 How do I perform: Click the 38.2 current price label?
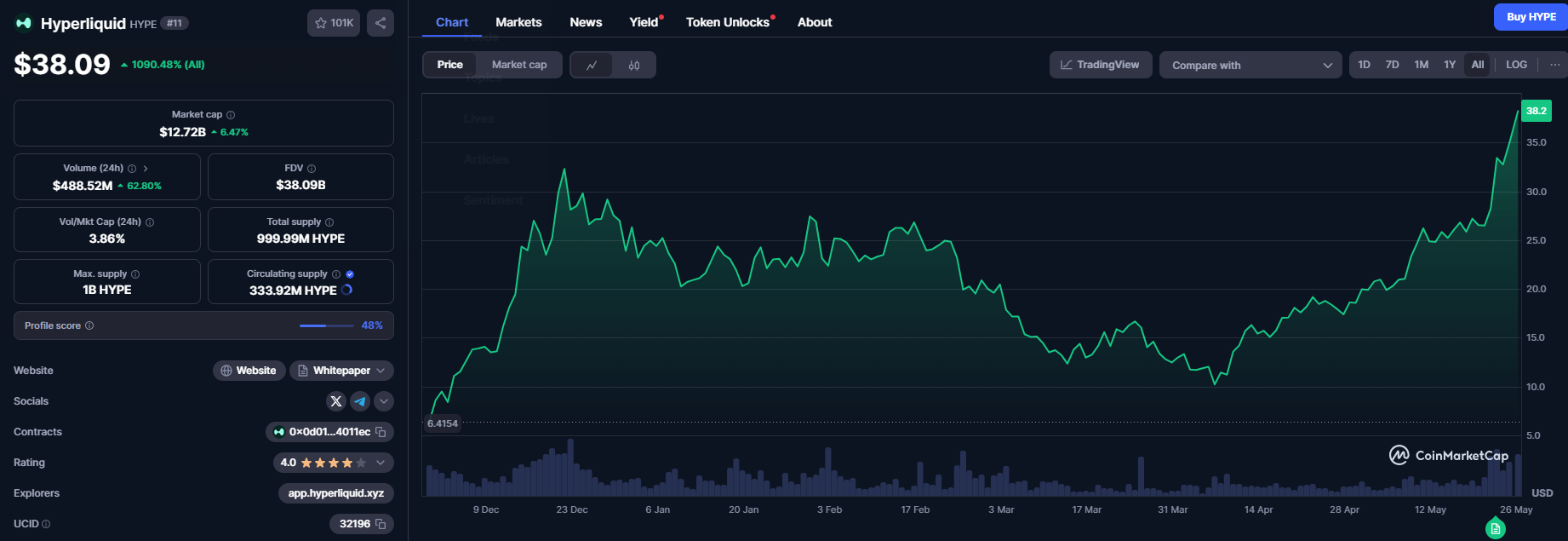point(1537,111)
